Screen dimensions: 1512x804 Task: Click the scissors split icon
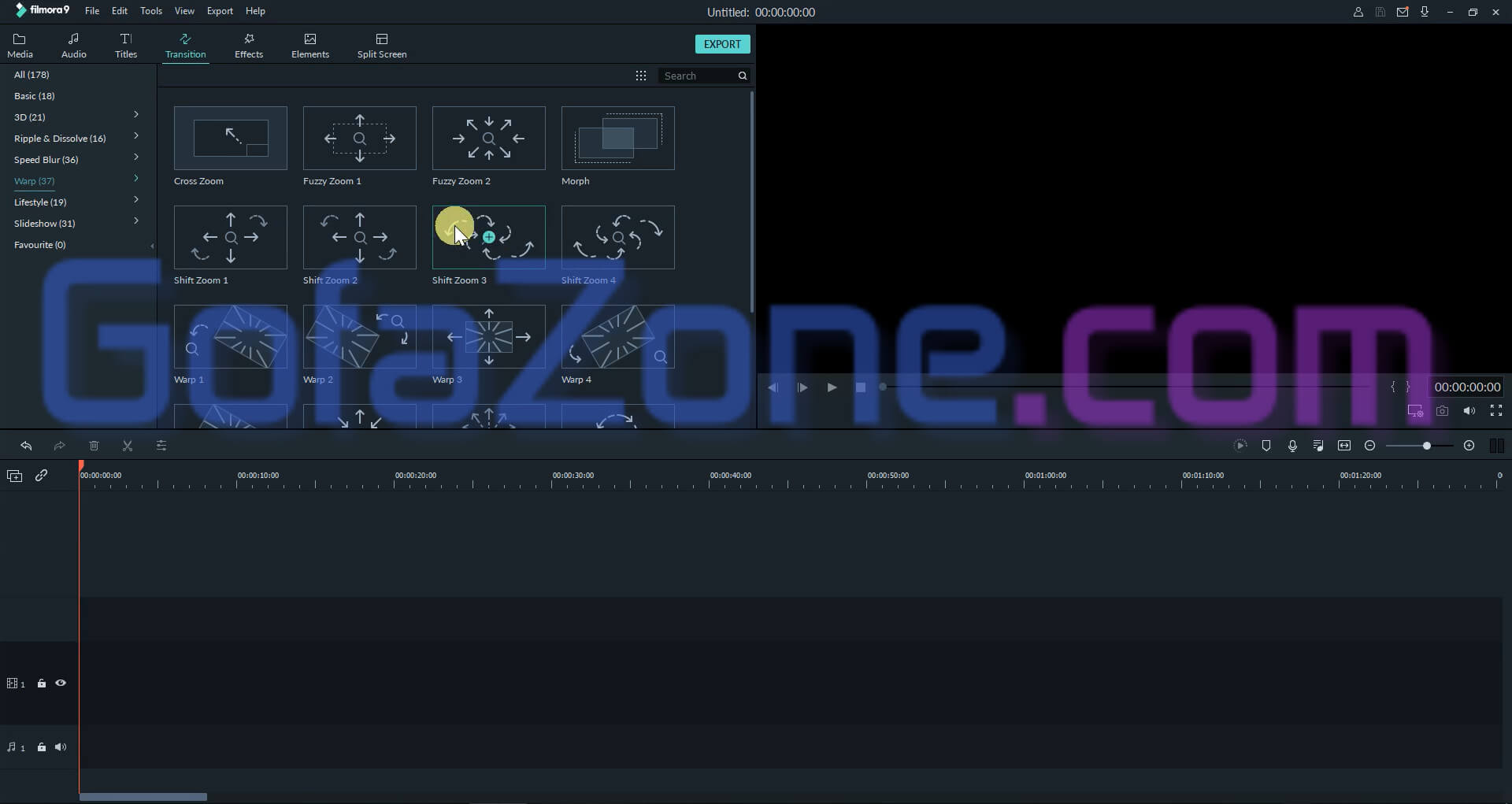[128, 446]
